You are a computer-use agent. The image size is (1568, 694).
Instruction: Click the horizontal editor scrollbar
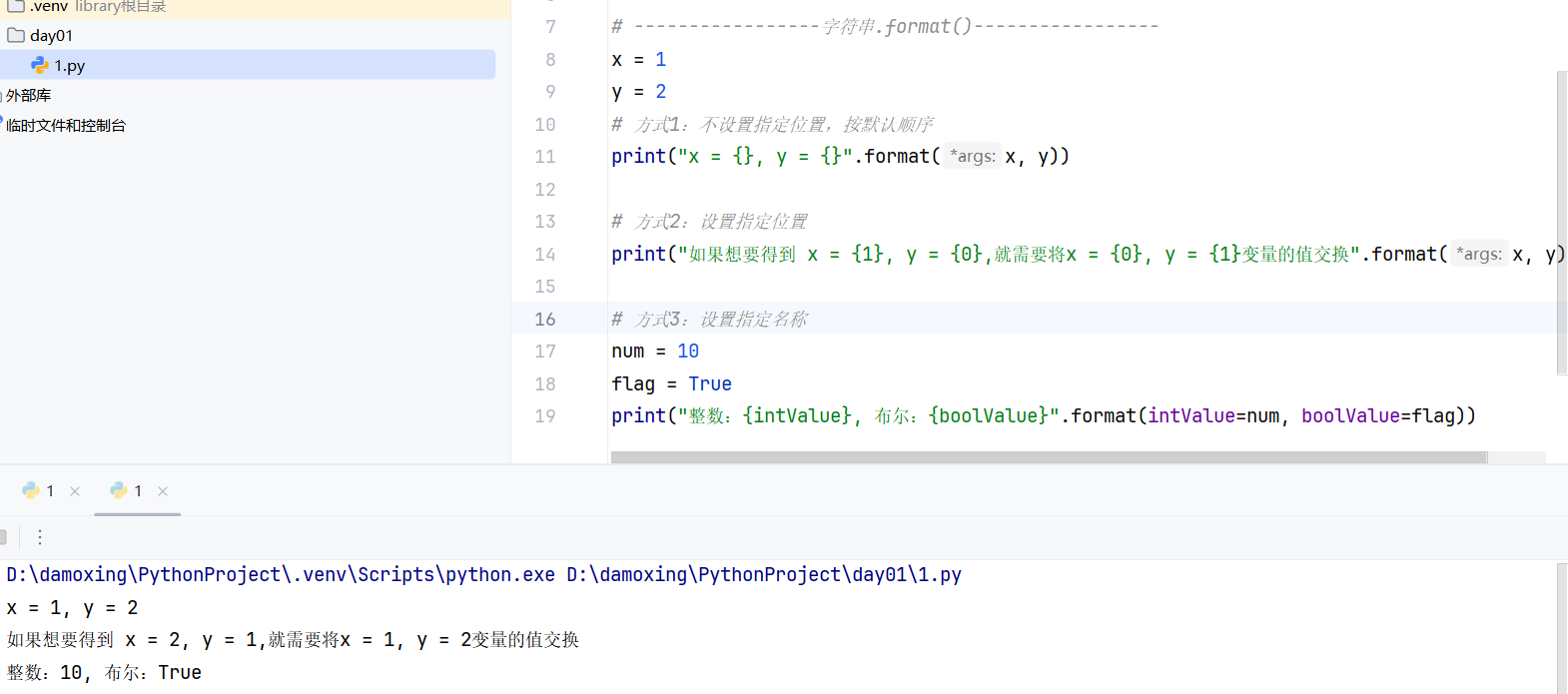pos(1049,457)
